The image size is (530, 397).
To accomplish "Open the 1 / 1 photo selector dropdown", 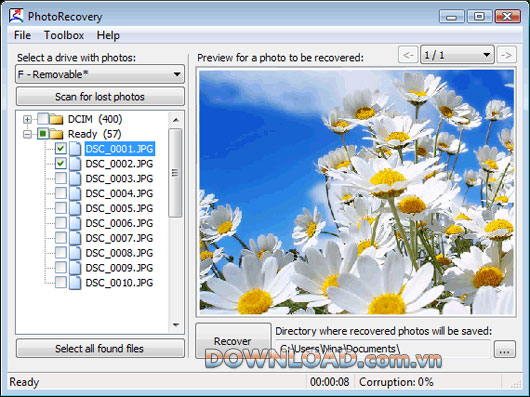I will tap(457, 55).
